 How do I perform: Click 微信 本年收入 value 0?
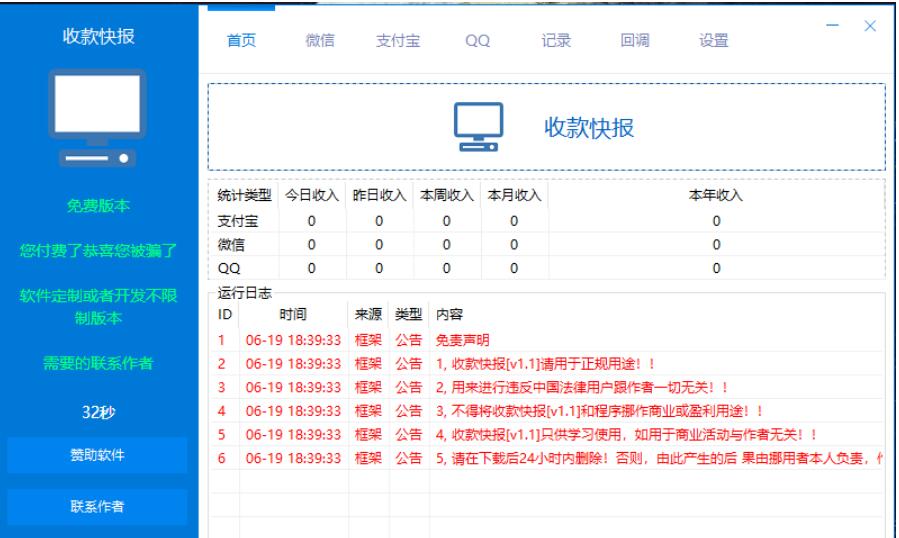click(x=716, y=245)
